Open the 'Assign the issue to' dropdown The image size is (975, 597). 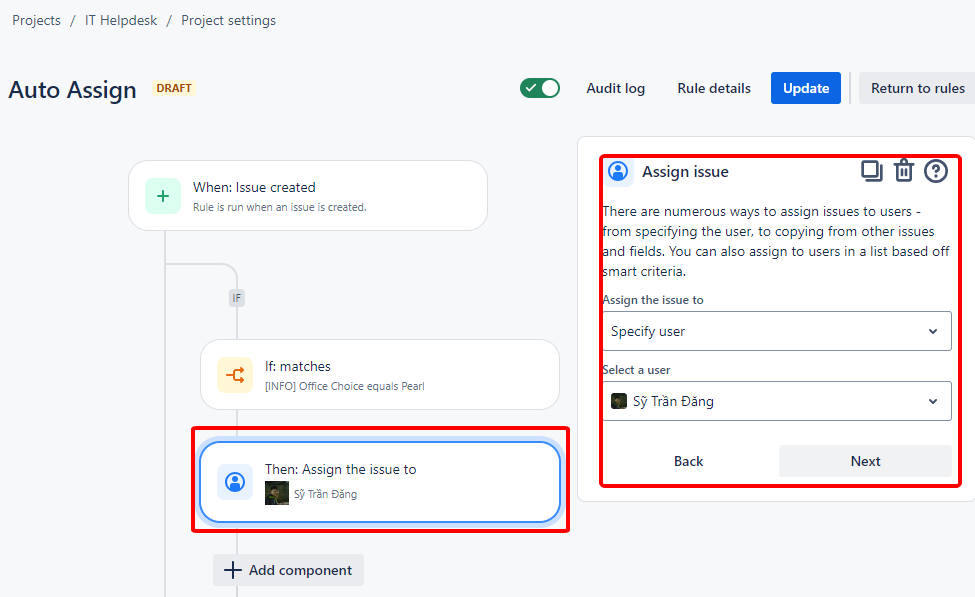coord(776,331)
